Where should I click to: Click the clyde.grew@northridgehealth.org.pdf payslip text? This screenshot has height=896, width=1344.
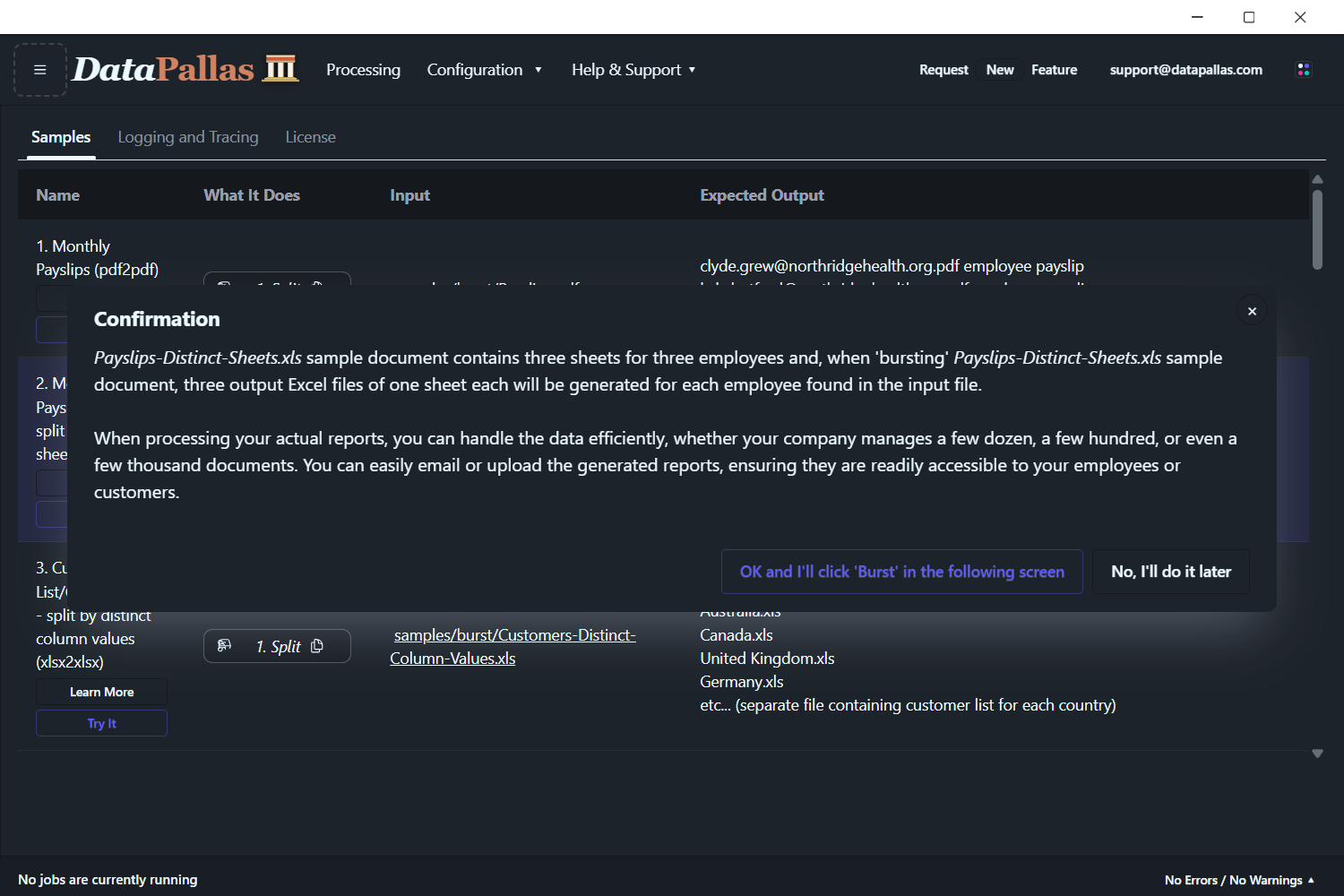pyautogui.click(x=892, y=266)
